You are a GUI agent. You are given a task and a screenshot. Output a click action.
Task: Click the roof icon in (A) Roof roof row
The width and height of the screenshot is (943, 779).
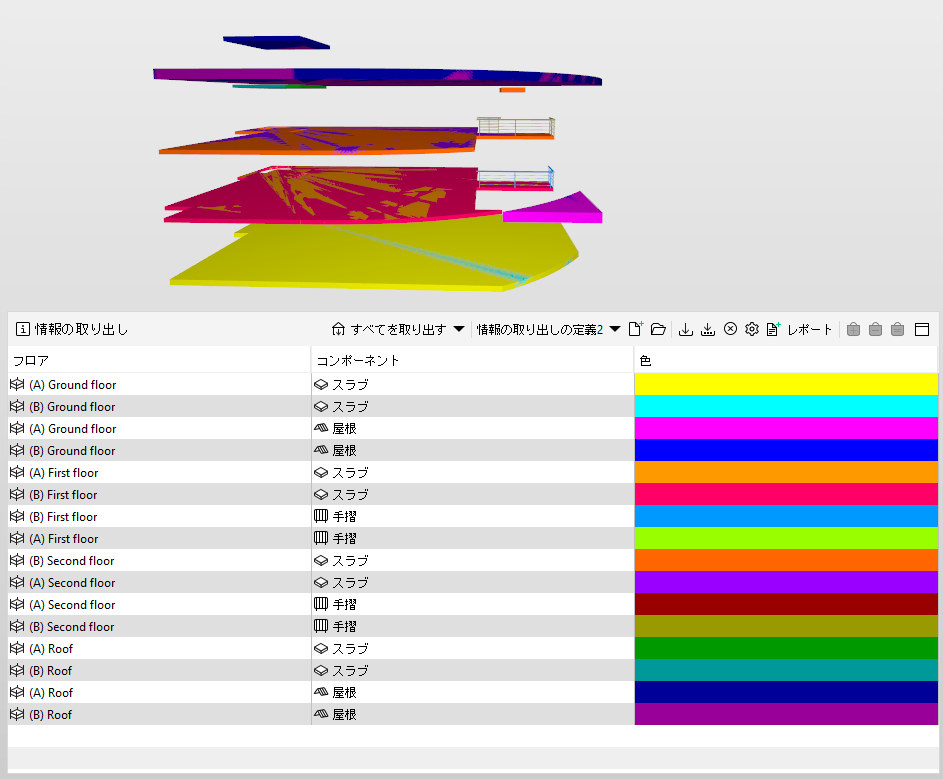click(x=321, y=692)
